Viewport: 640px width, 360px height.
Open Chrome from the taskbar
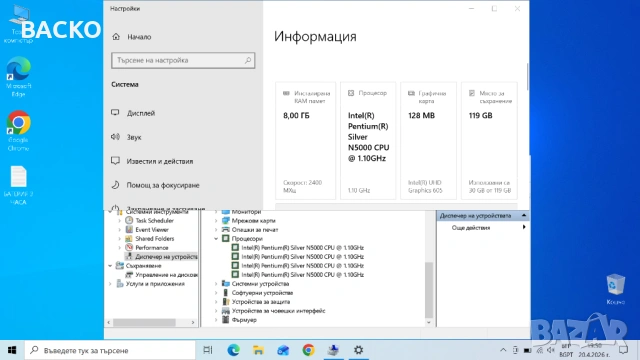point(308,350)
